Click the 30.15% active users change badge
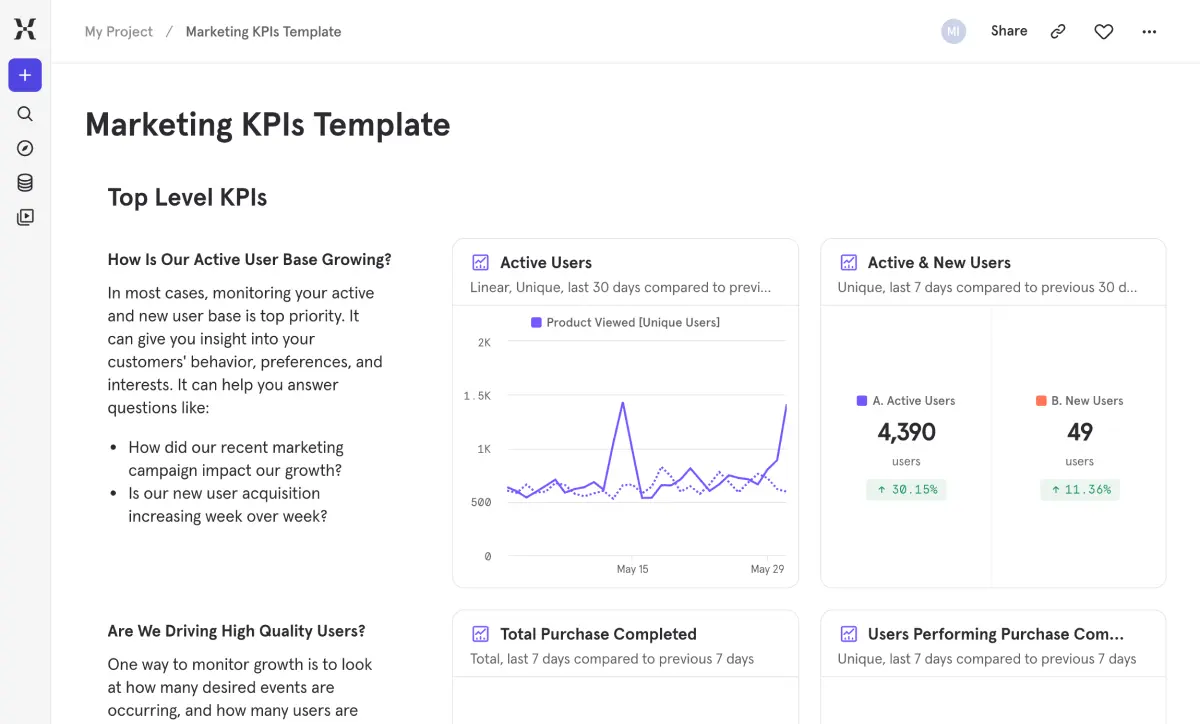This screenshot has width=1200, height=724. [906, 490]
